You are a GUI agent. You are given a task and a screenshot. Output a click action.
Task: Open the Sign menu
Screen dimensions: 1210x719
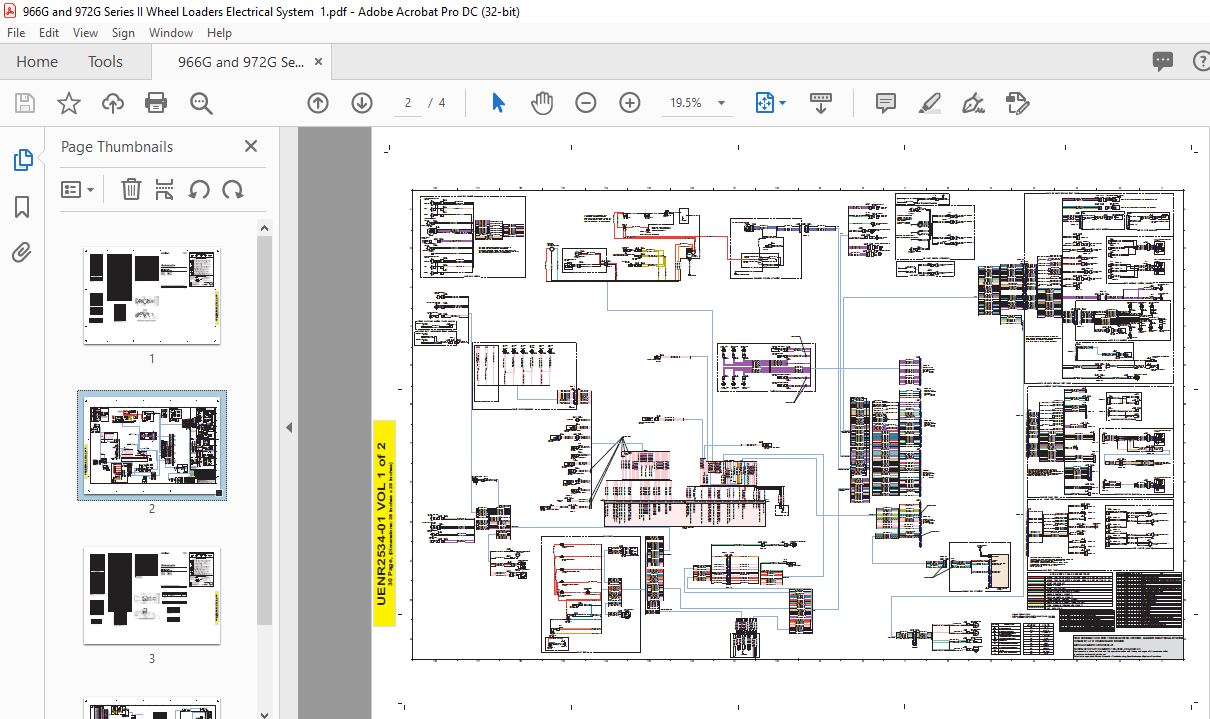[123, 33]
